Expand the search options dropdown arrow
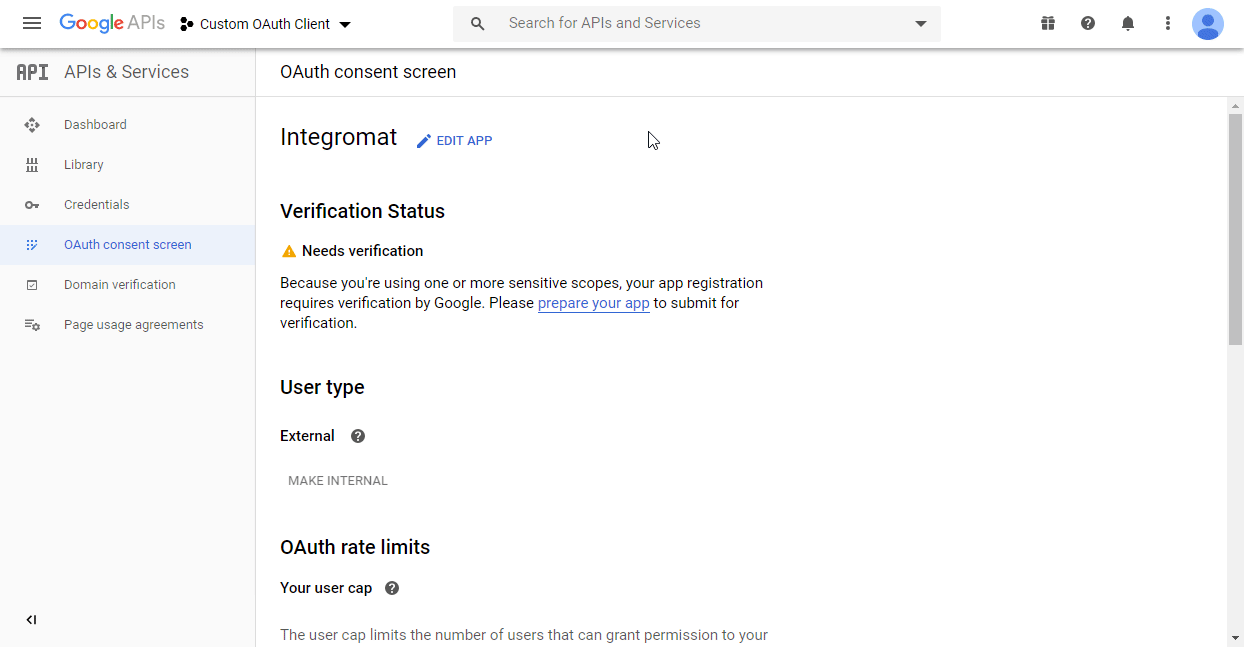1244x647 pixels. coord(920,23)
